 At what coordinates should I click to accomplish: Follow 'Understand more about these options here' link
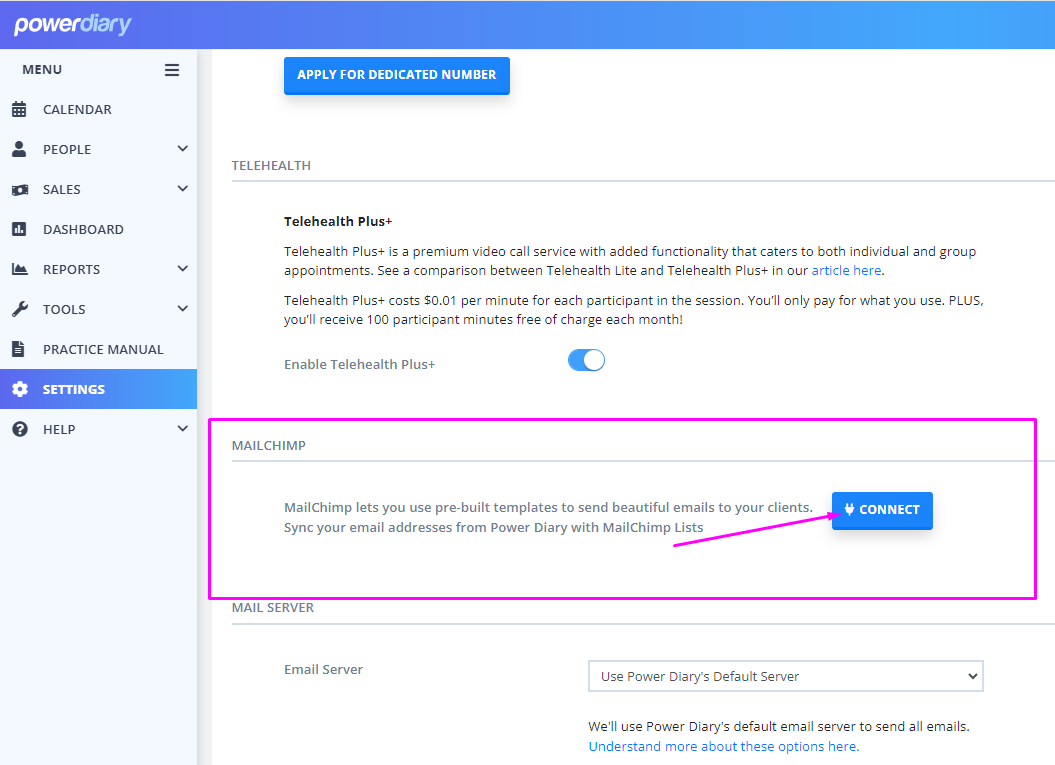(723, 746)
